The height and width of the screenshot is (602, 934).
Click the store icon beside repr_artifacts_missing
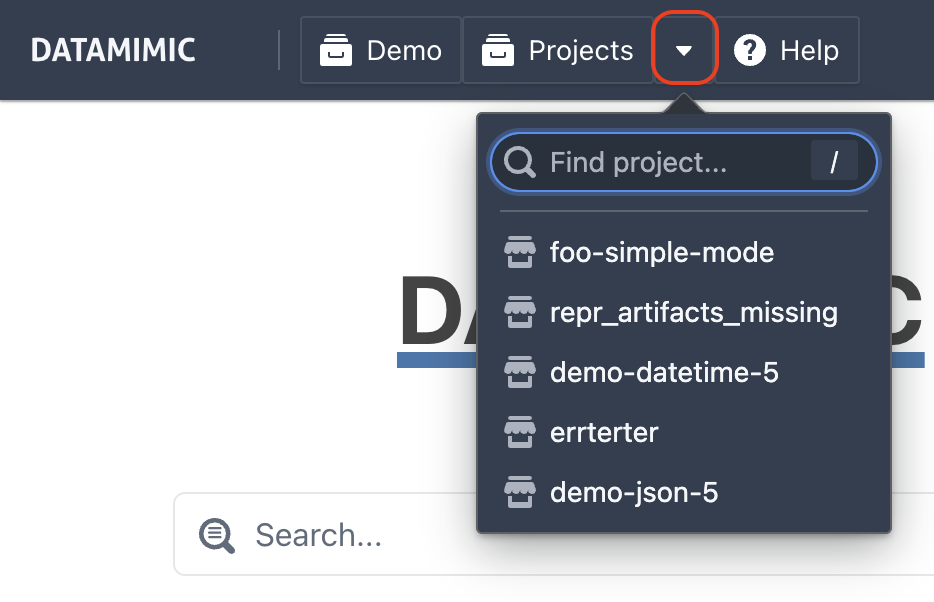[520, 313]
